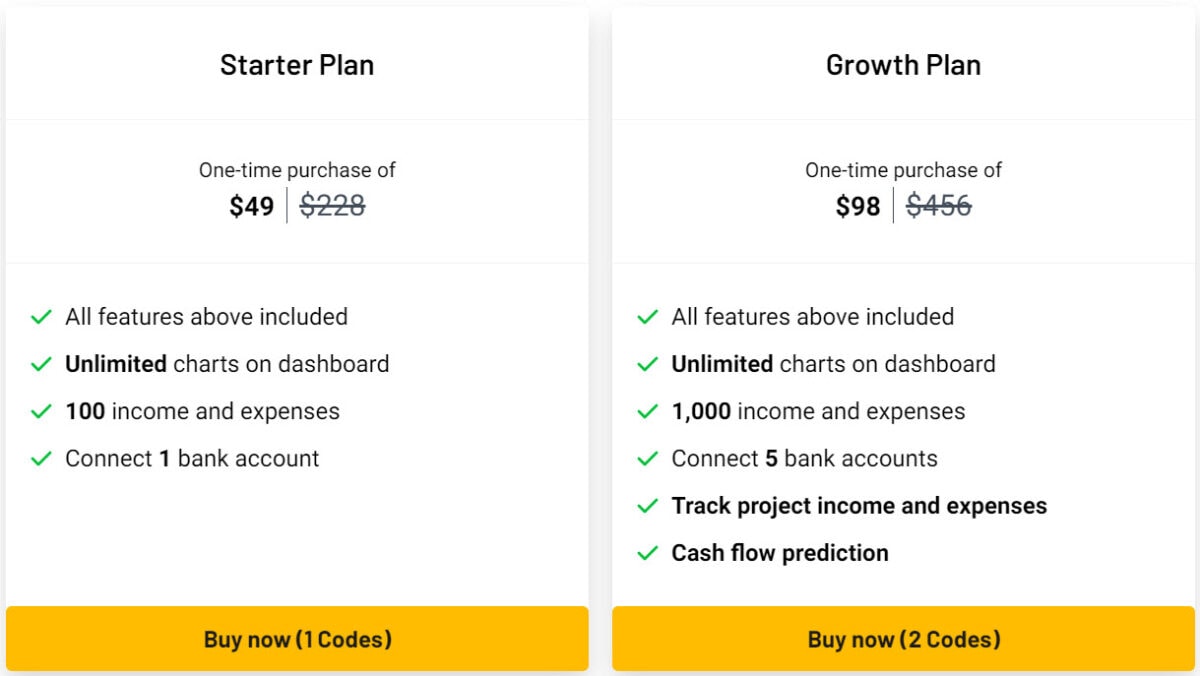
Task: Click Growth's checkmark for all features above included
Action: point(646,317)
